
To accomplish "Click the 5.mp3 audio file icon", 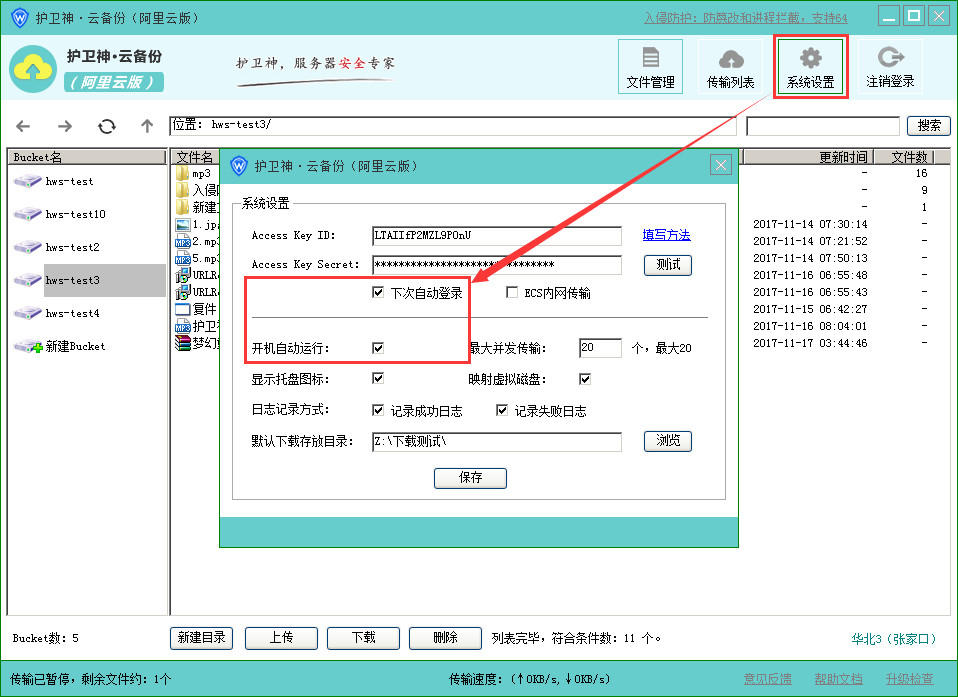I will coord(182,259).
